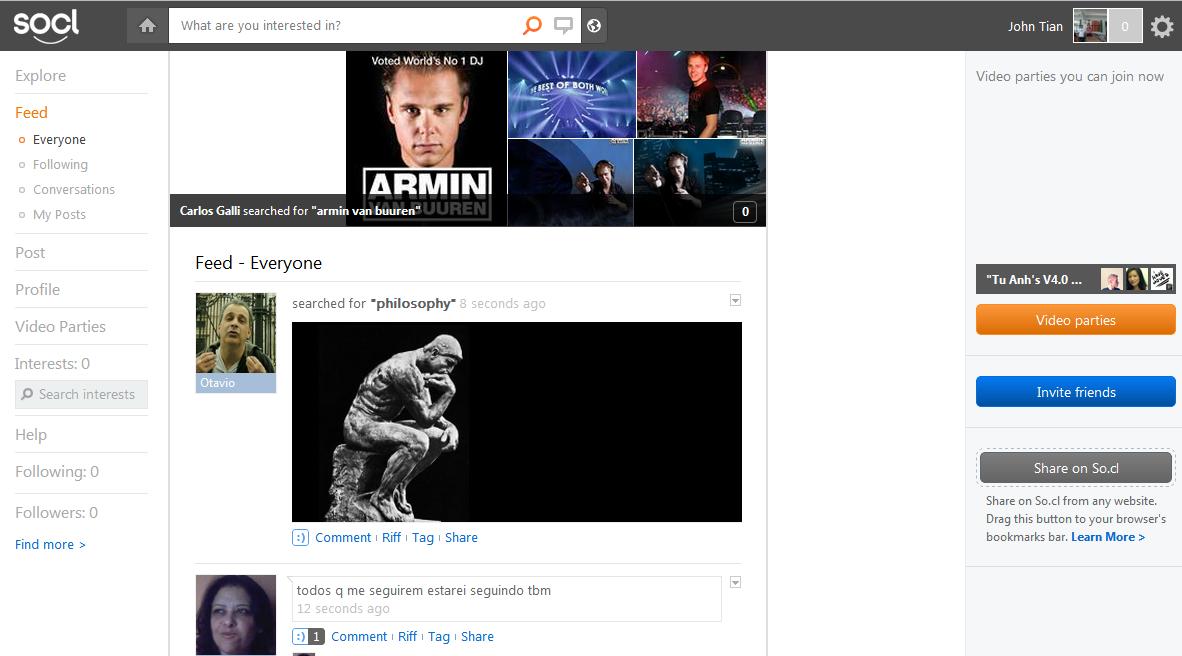Click the 'Feed - Everyone' heading
The image size is (1182, 656).
[x=259, y=262]
